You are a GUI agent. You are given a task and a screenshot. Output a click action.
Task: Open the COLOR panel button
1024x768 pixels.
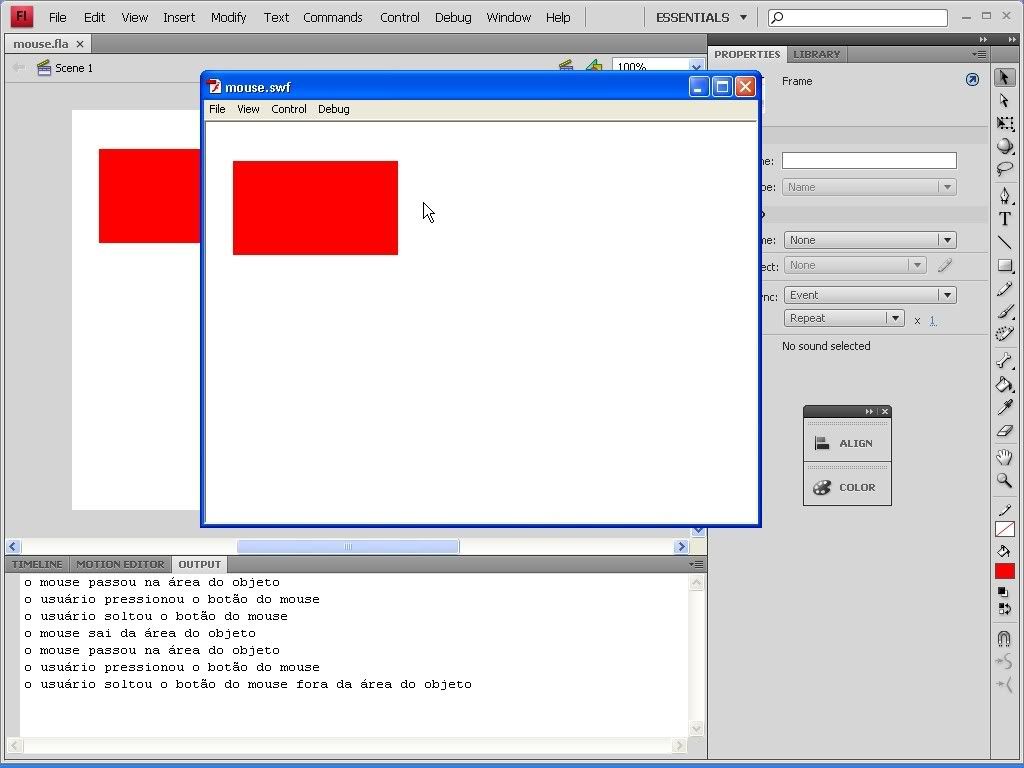(847, 487)
